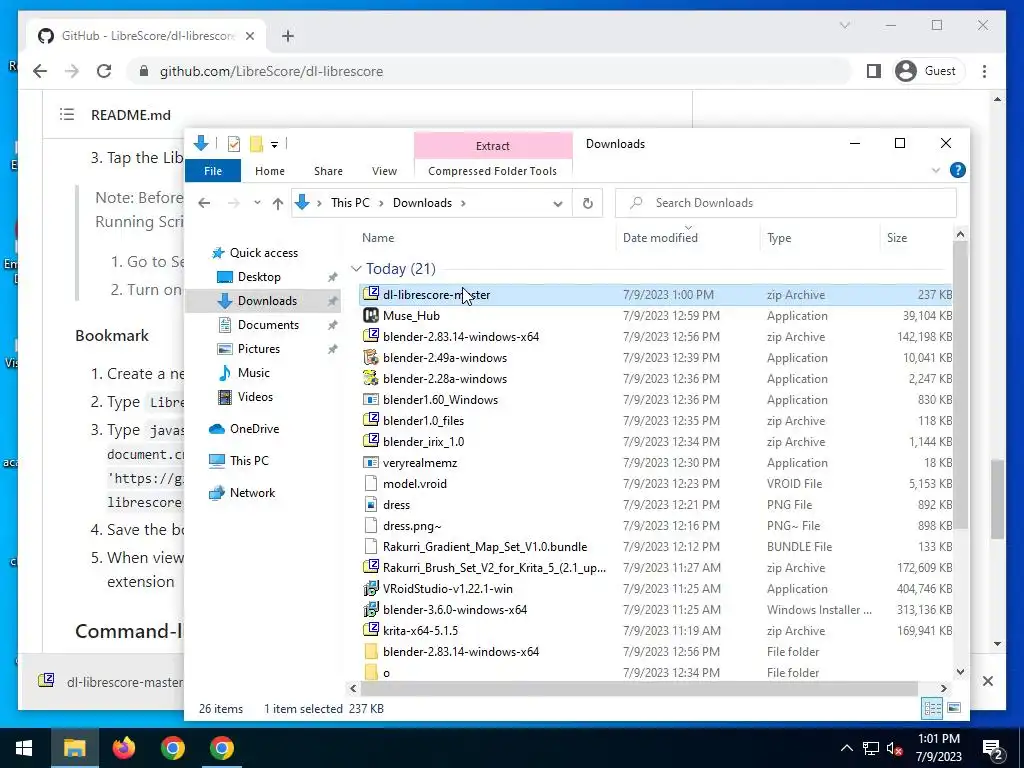Select blender-3.6.0-windows-x64 installer icon

371,609
